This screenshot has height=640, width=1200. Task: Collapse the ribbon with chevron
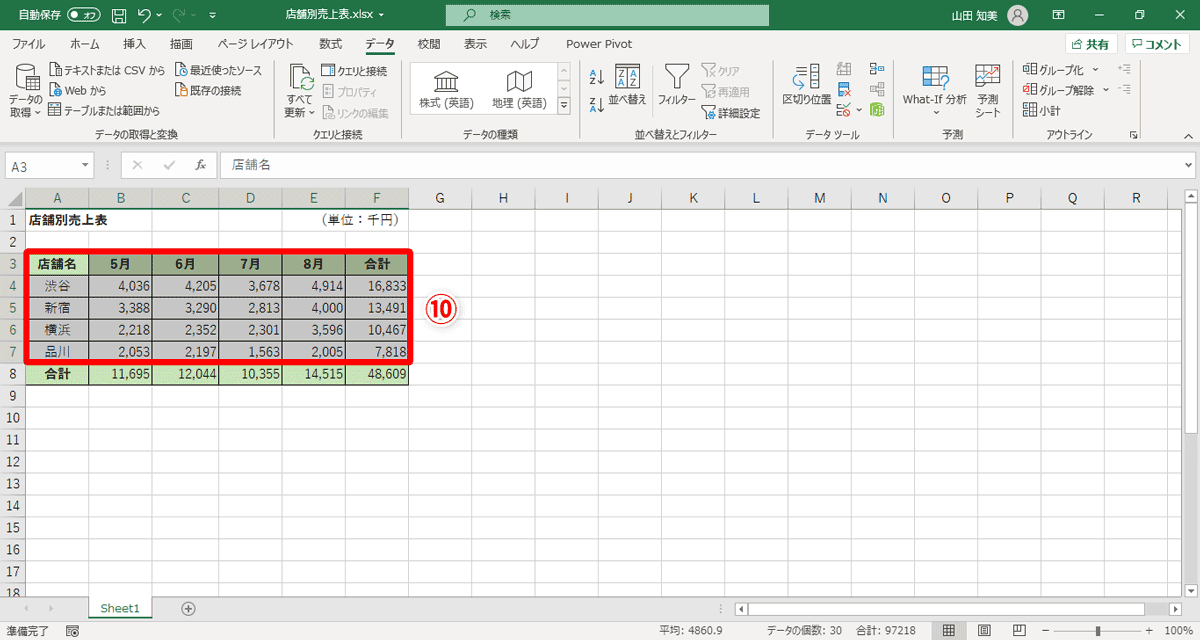pyautogui.click(x=1187, y=135)
